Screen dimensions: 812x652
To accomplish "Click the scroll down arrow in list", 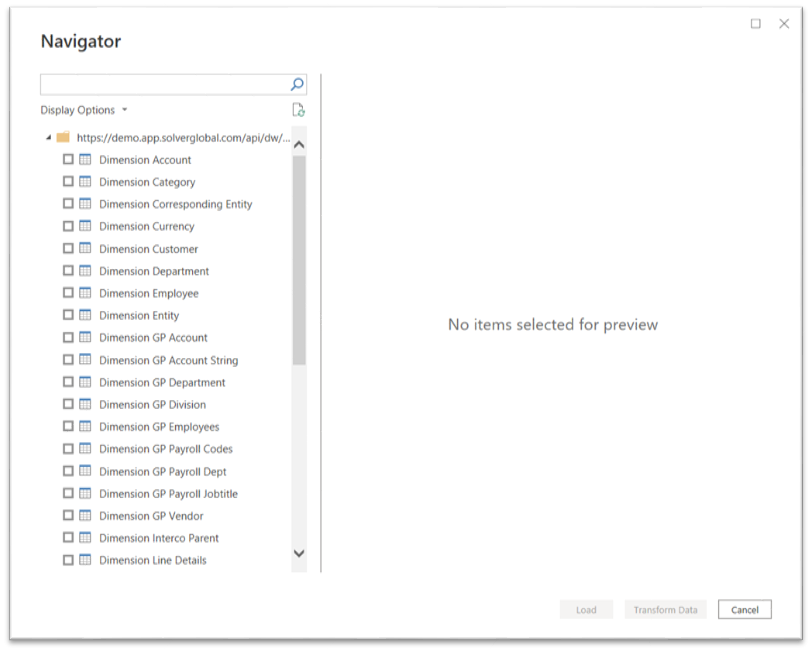I will point(299,553).
